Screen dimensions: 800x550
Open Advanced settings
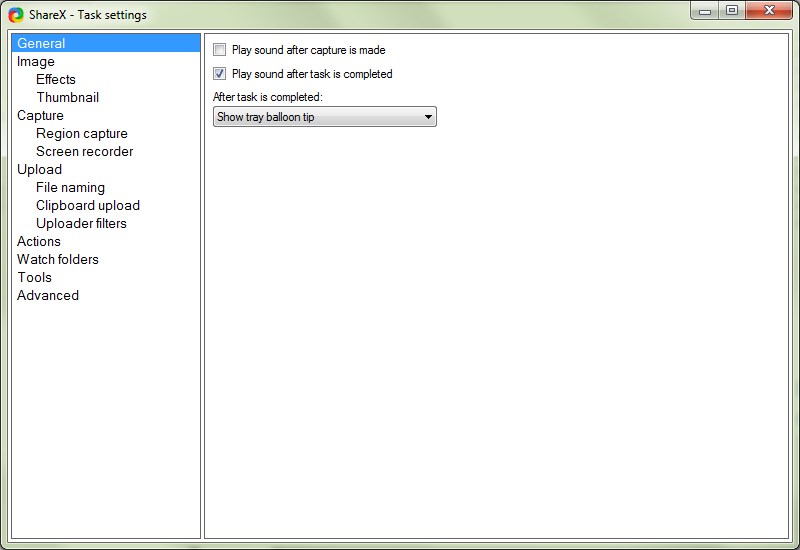(48, 295)
